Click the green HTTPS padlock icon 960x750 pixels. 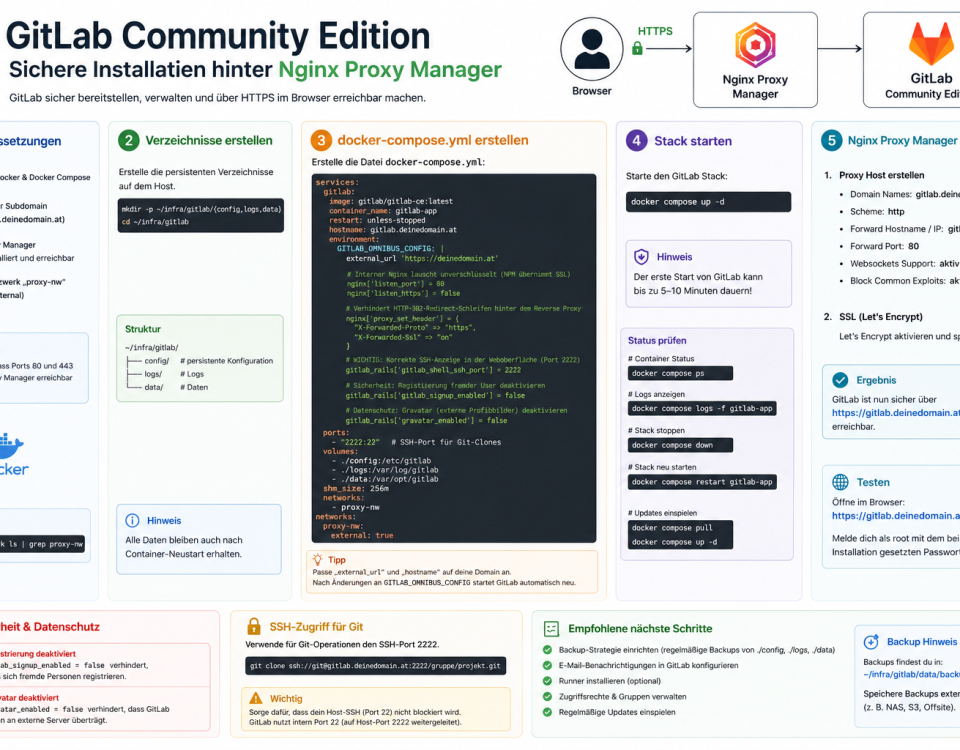point(637,48)
